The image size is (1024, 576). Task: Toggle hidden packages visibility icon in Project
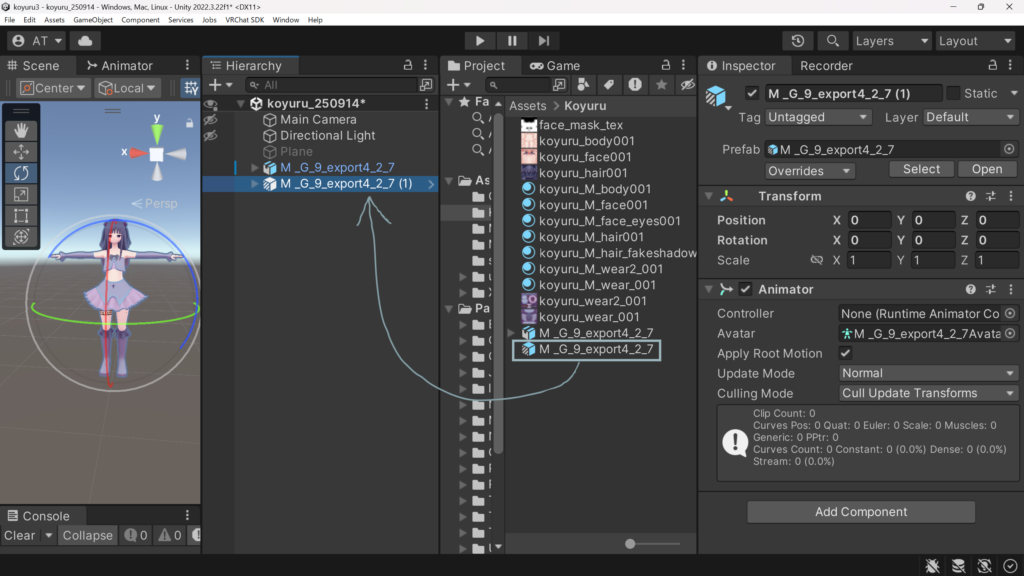point(687,85)
